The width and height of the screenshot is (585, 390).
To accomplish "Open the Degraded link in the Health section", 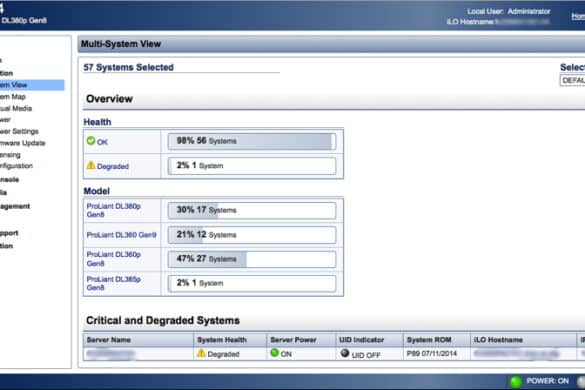I will 113,166.
